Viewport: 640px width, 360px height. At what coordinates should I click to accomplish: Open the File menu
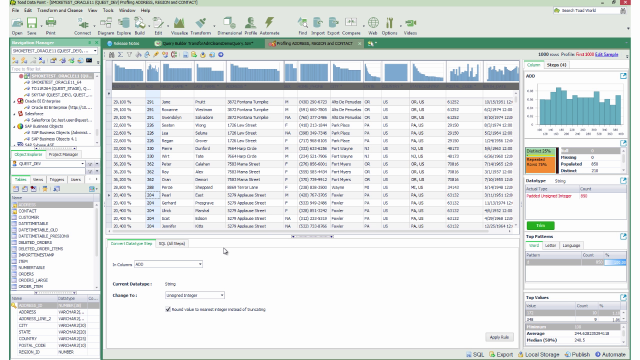pos(16,10)
